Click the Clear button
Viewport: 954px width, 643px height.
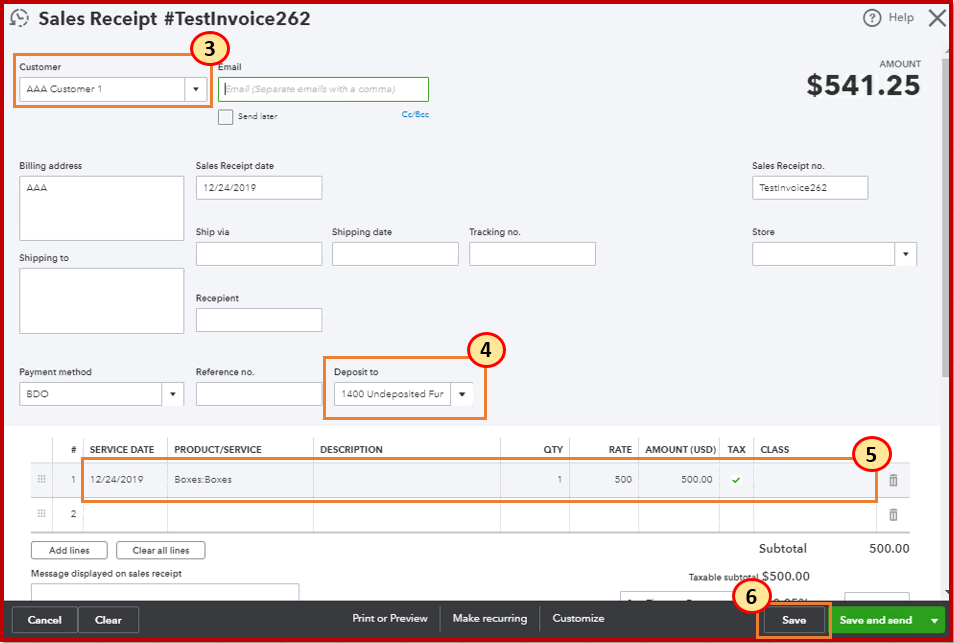pyautogui.click(x=108, y=620)
